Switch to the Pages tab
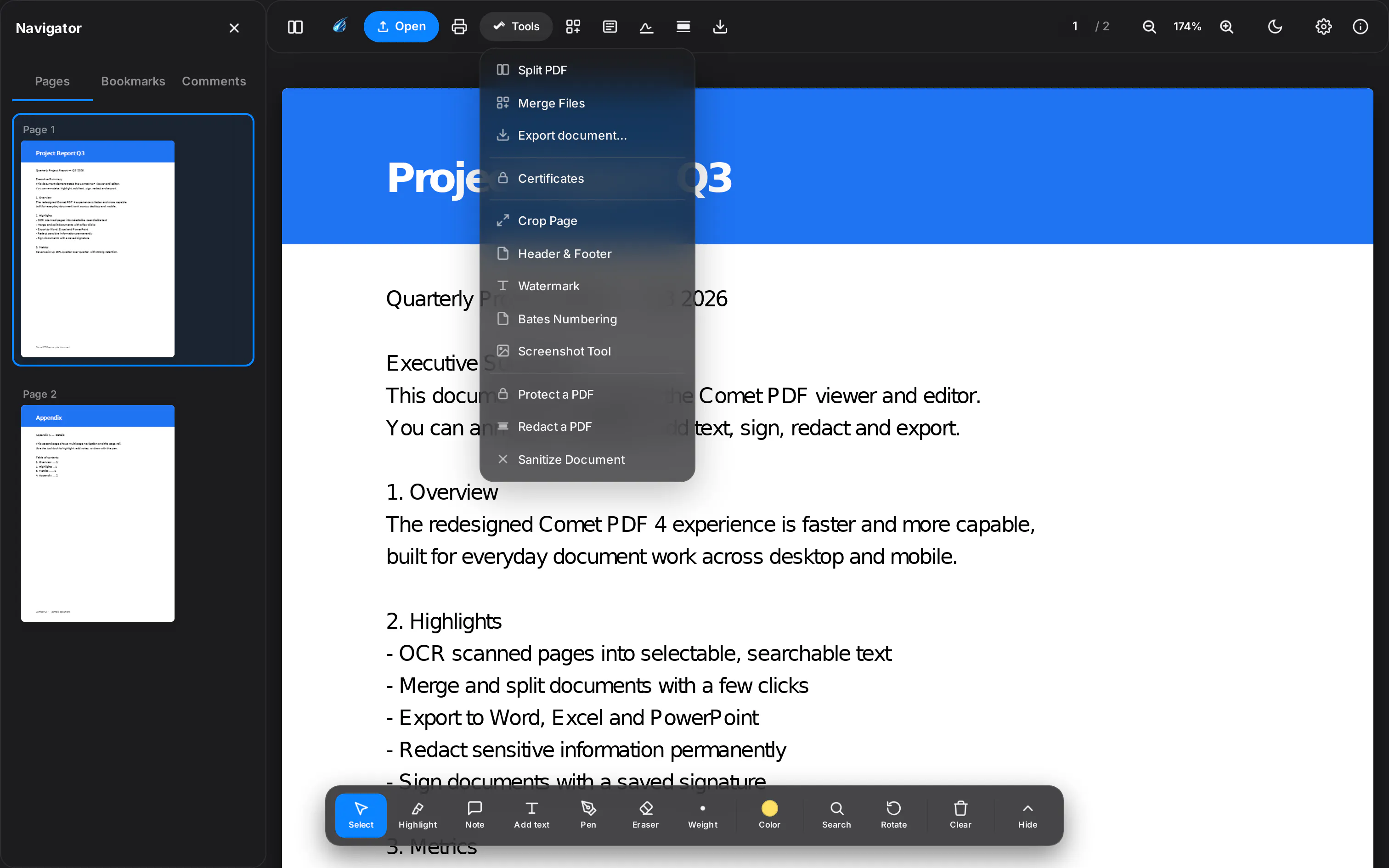Screen dimensions: 1389x868 [x=52, y=82]
